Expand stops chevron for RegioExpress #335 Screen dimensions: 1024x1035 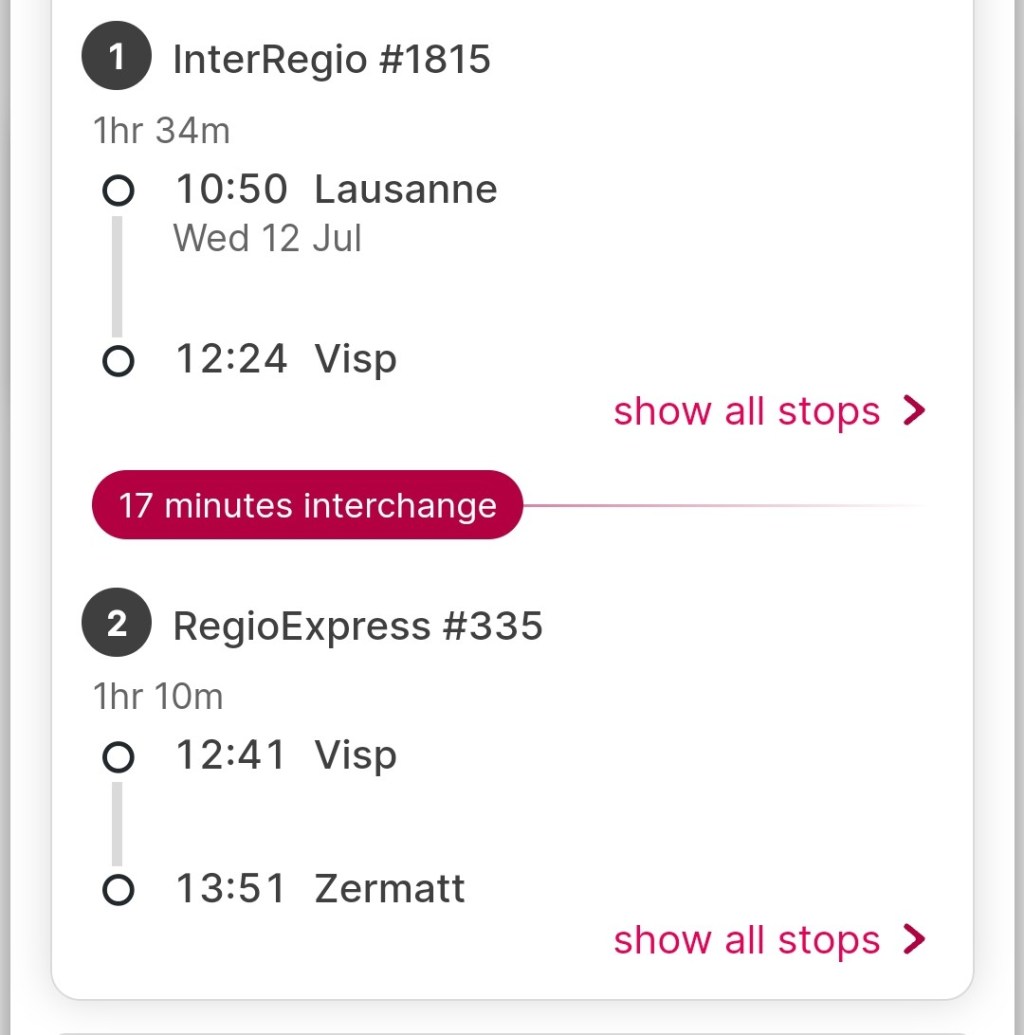(x=914, y=940)
